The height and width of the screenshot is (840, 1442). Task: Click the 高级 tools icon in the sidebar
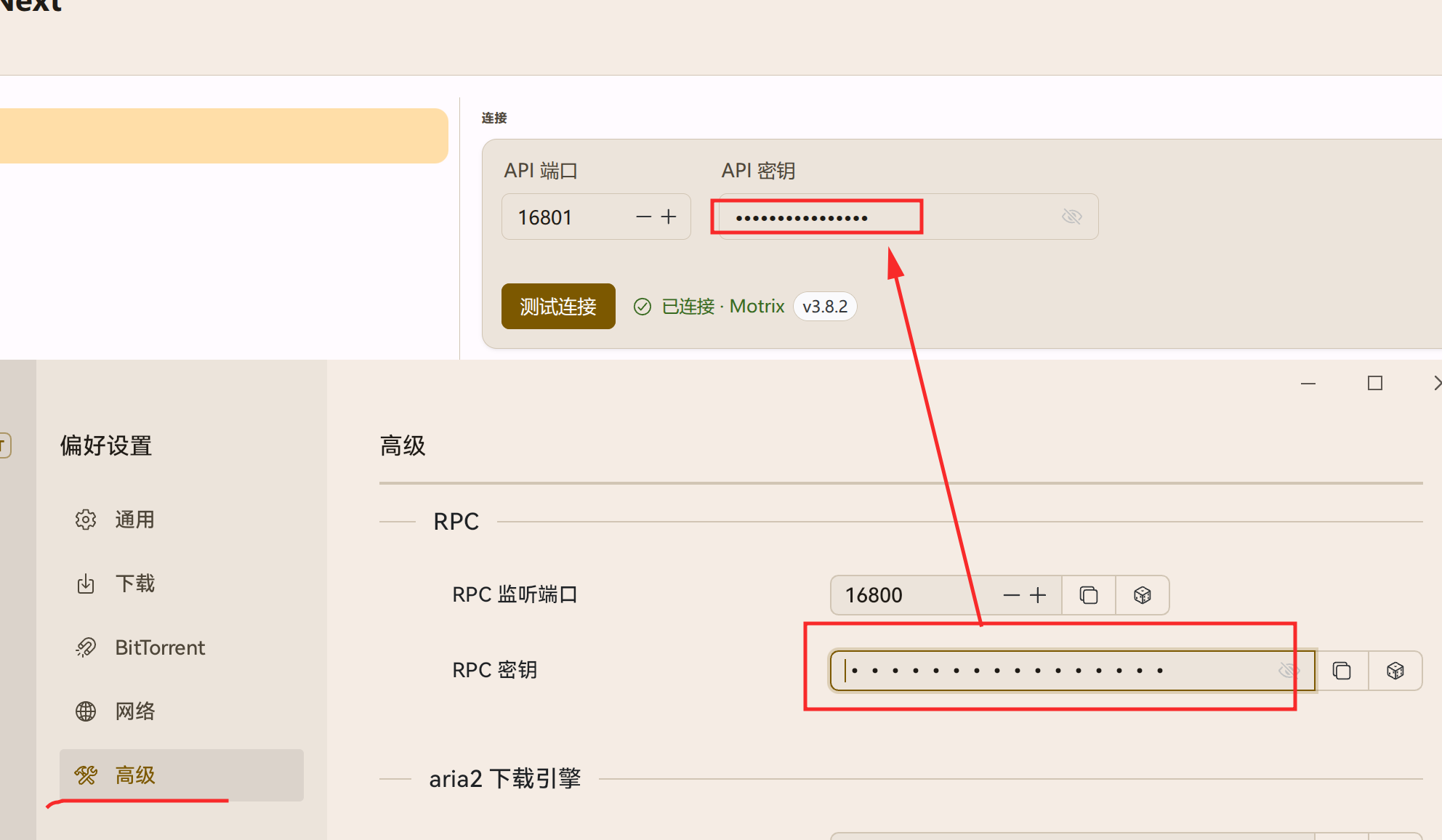point(85,775)
